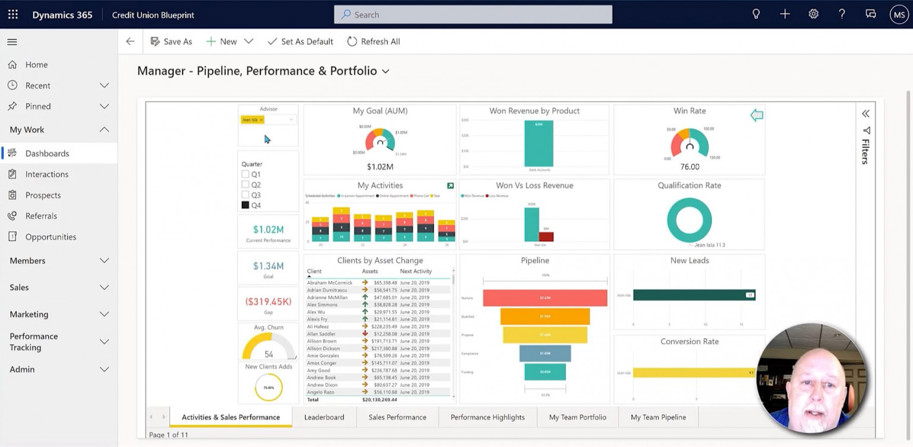Click the Interactions clipboard icon
Screen dimensions: 913x447
pos(12,174)
